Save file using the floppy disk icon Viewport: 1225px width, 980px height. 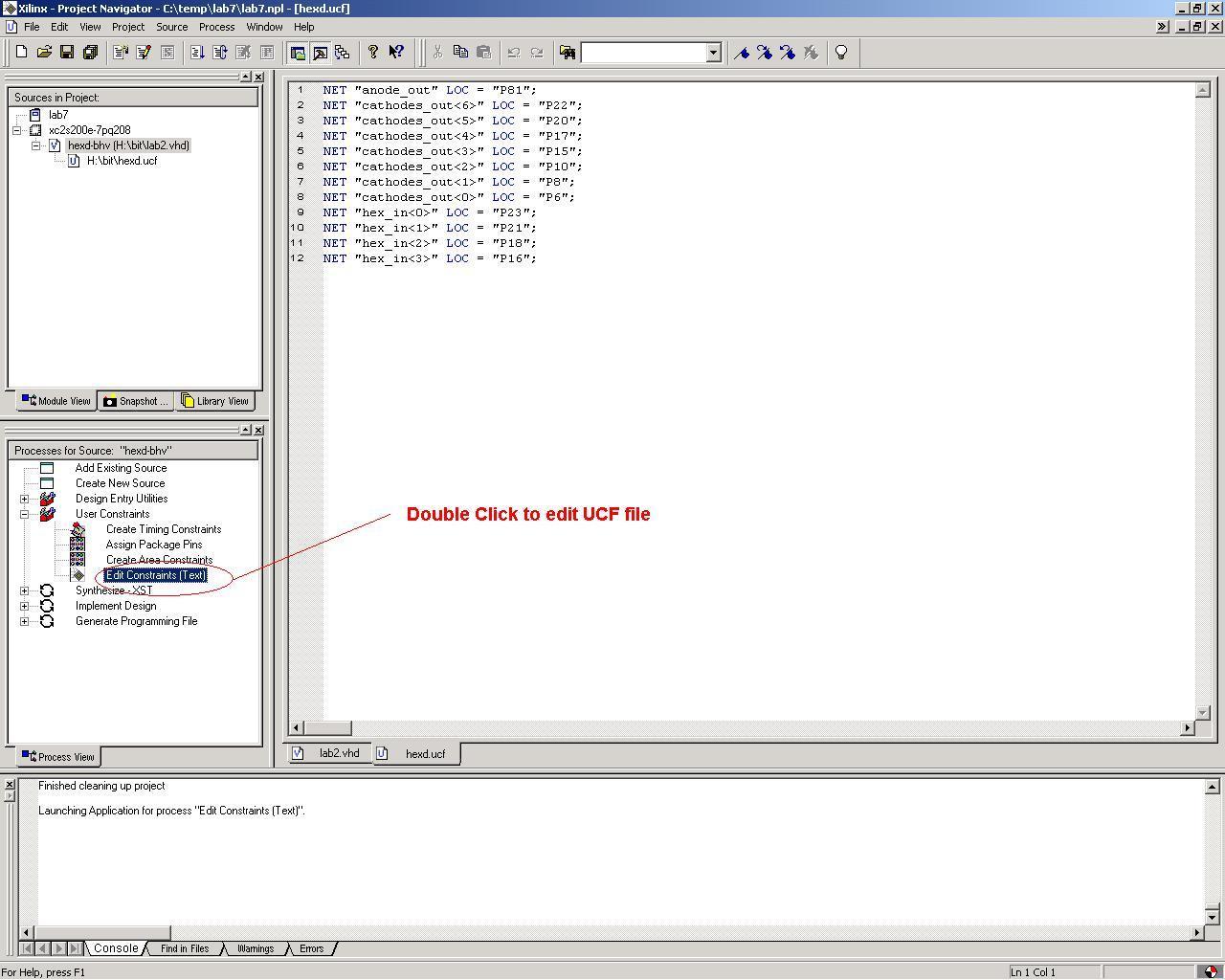click(x=67, y=53)
